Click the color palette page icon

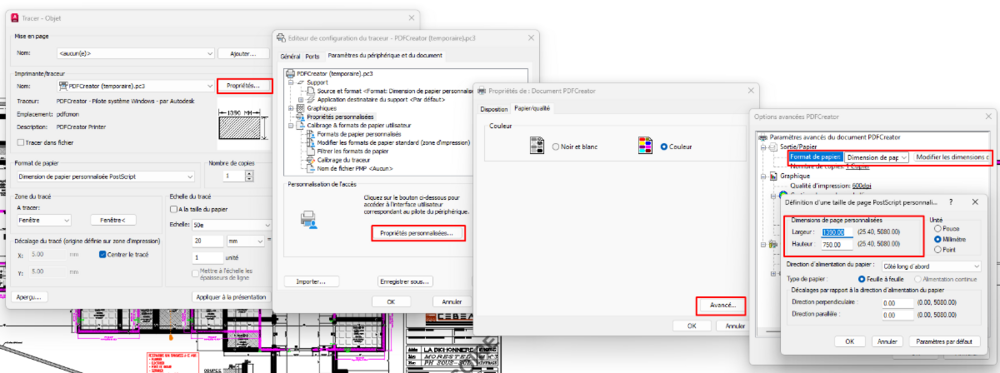[645, 146]
